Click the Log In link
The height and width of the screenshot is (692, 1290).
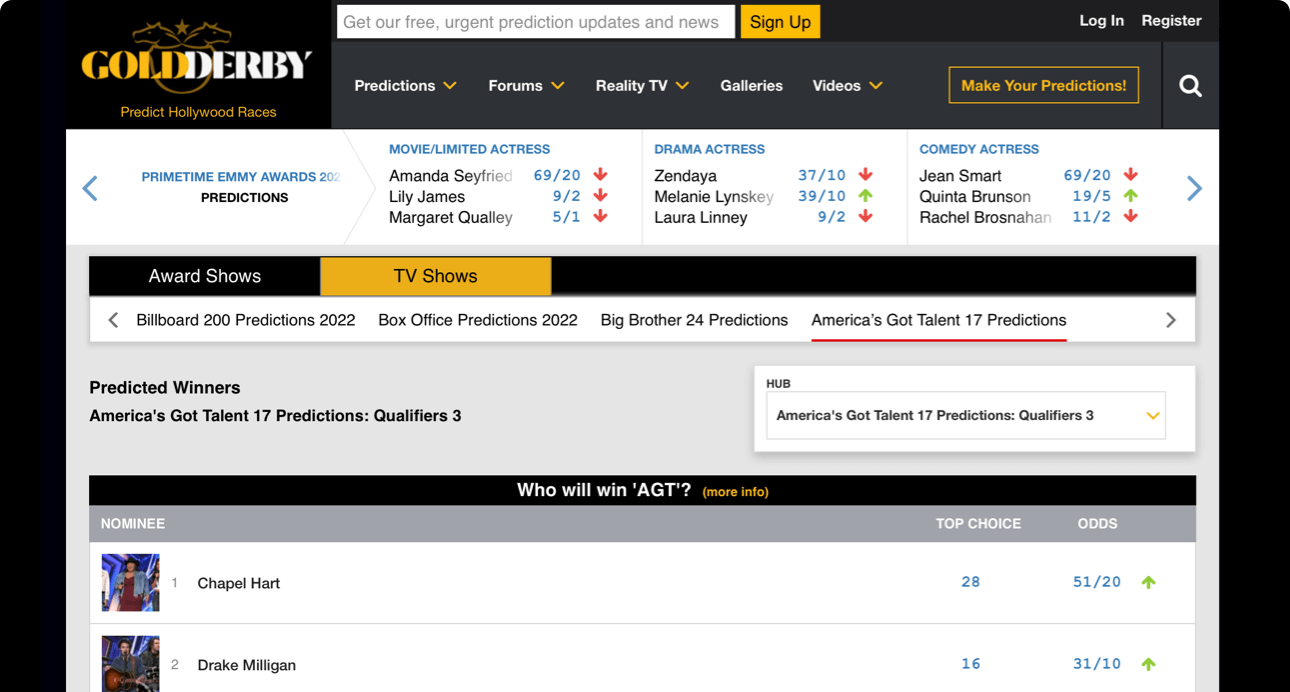(1102, 20)
